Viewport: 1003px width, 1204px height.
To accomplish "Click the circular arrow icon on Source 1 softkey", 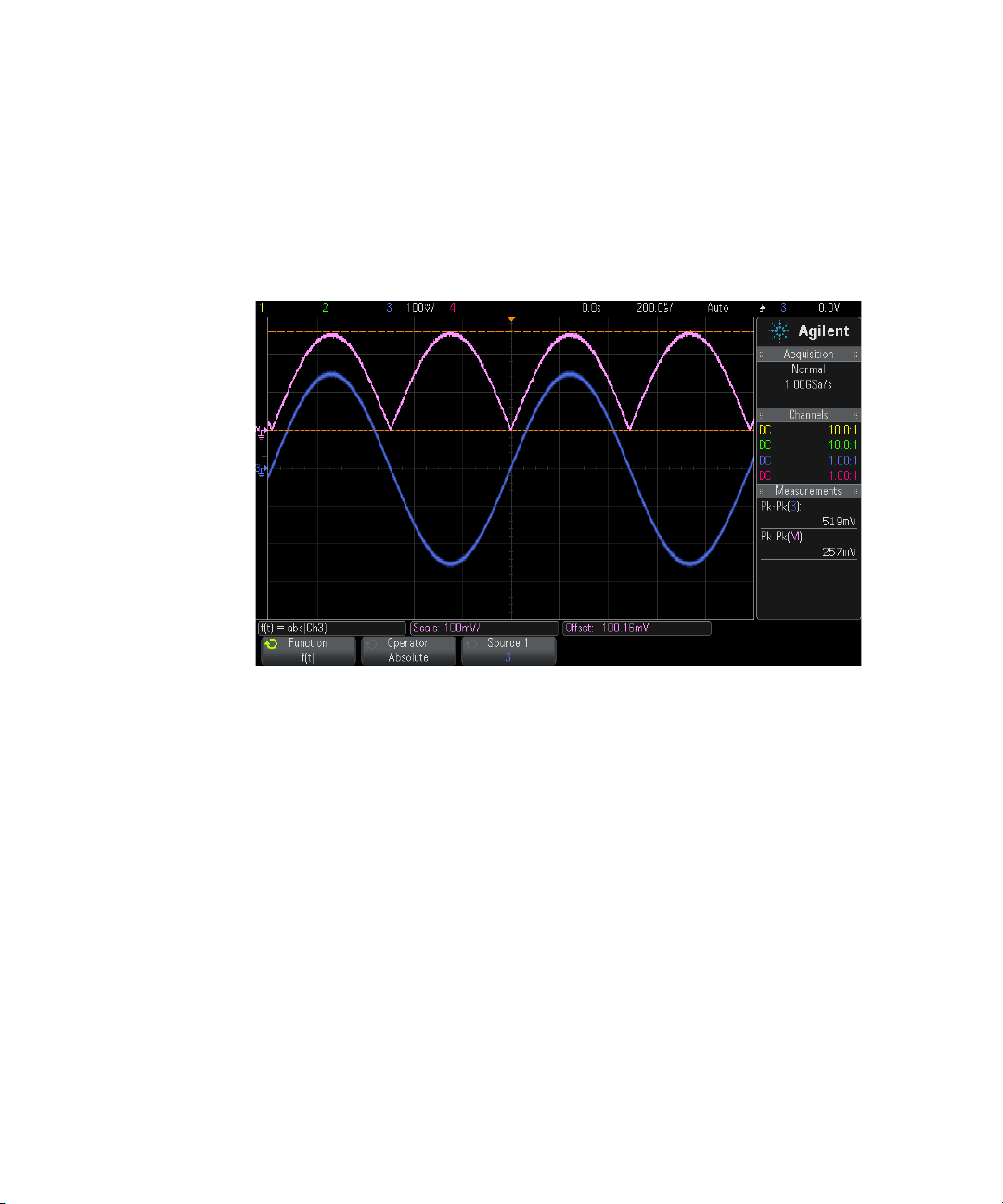I will 471,643.
